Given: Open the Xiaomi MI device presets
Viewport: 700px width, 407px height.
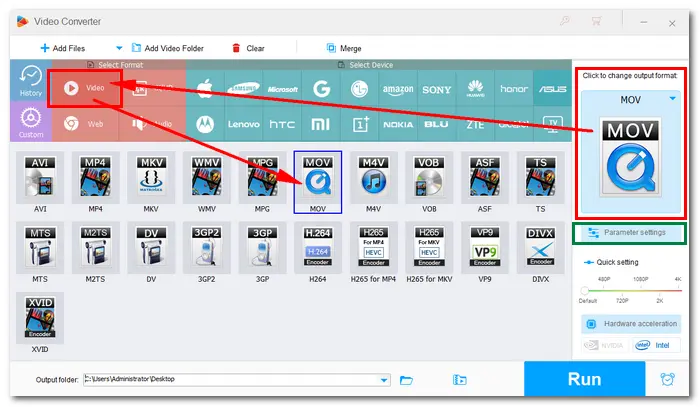Looking at the screenshot, I should pyautogui.click(x=321, y=124).
